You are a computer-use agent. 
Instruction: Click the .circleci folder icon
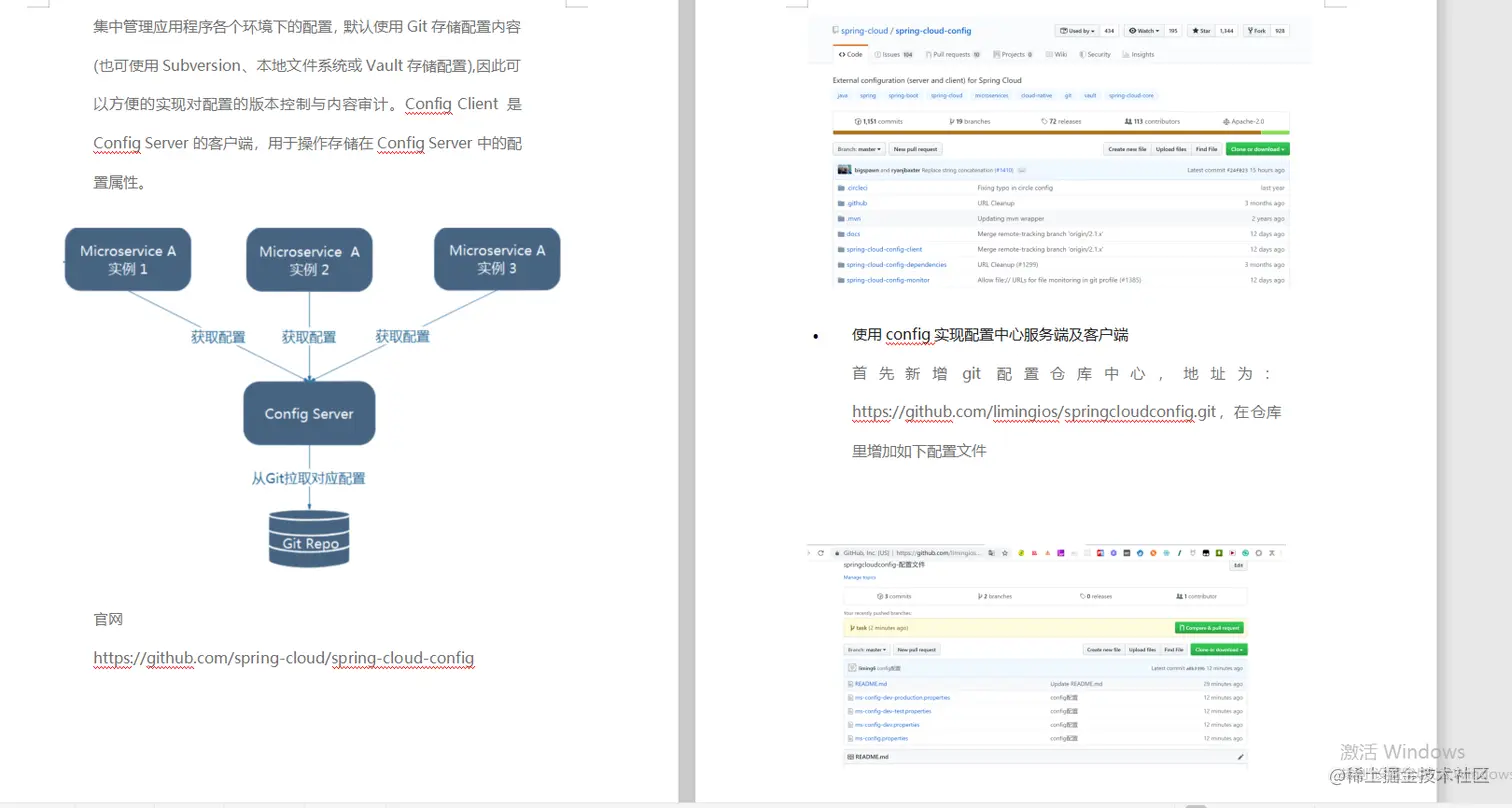click(841, 188)
